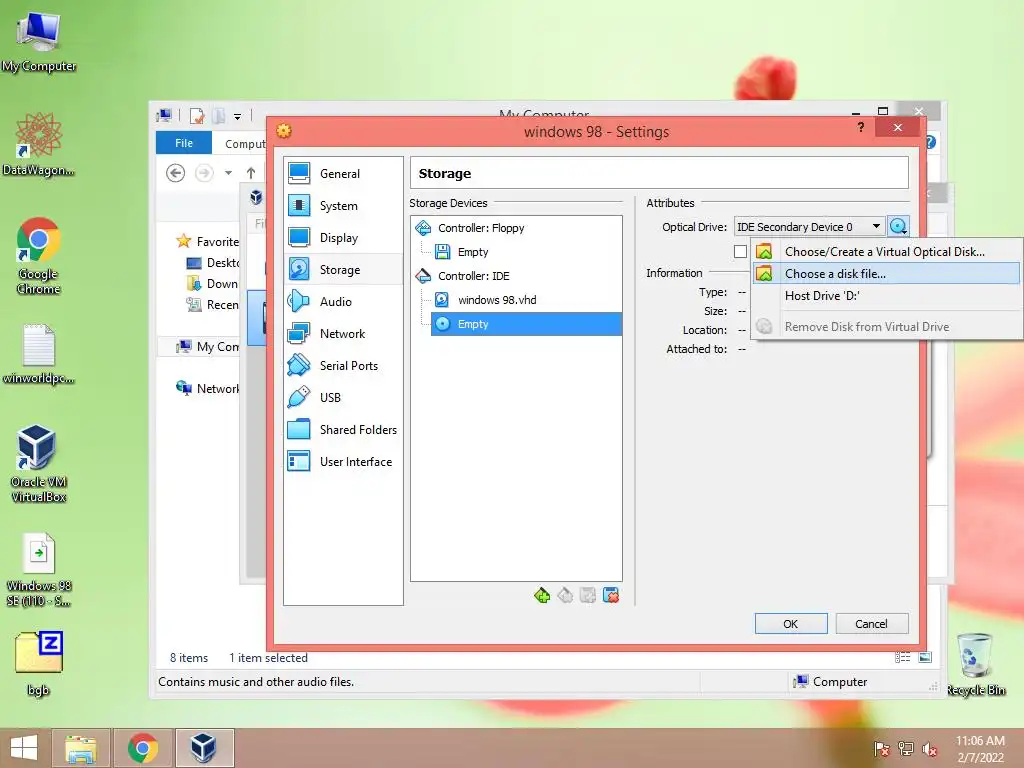Select the highlighted Empty optical drive entry

tap(526, 324)
